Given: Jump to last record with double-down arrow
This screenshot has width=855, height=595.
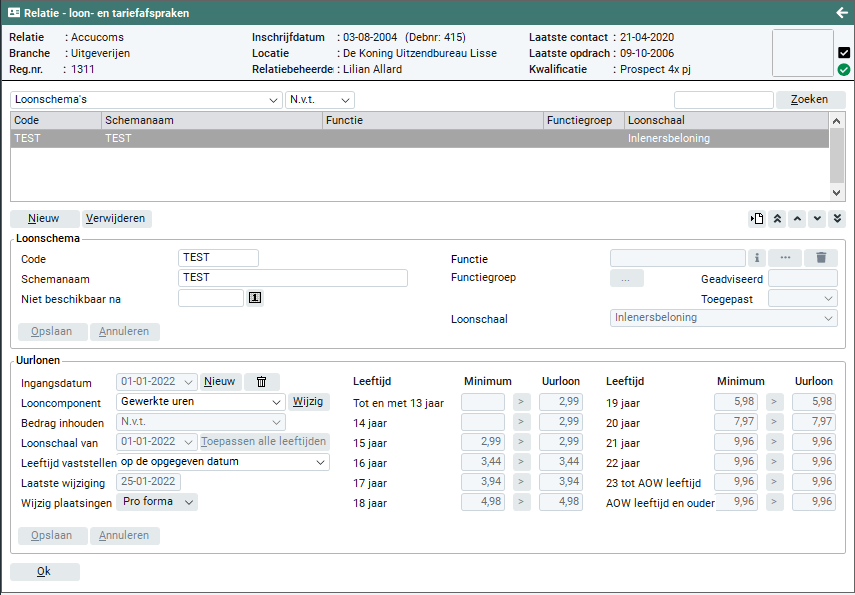Looking at the screenshot, I should [837, 219].
